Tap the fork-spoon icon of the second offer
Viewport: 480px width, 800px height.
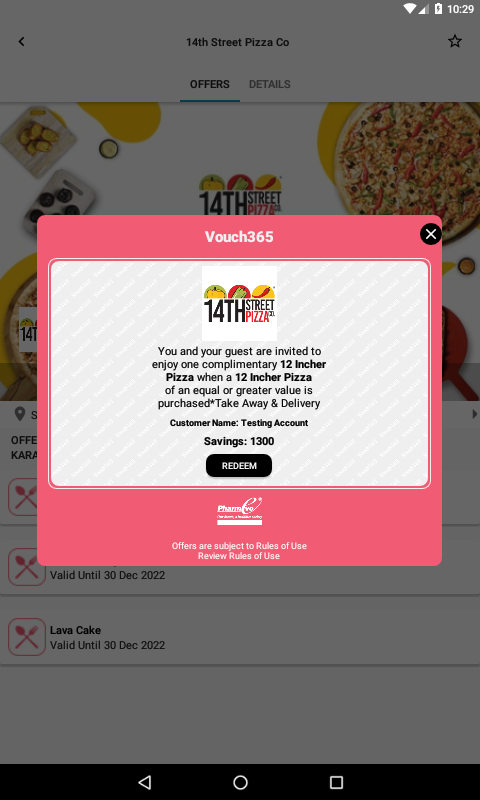click(27, 567)
